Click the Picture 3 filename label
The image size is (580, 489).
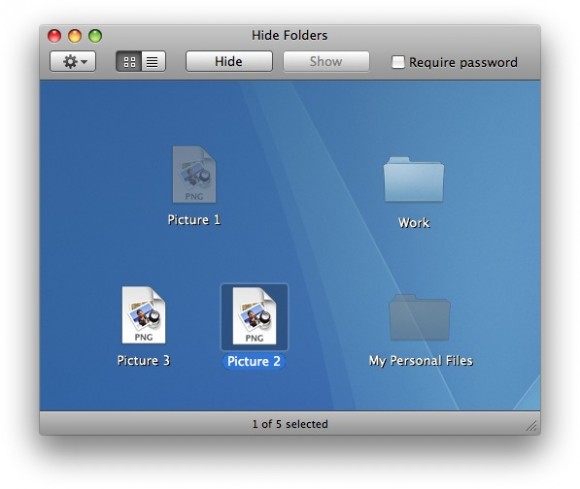click(144, 360)
